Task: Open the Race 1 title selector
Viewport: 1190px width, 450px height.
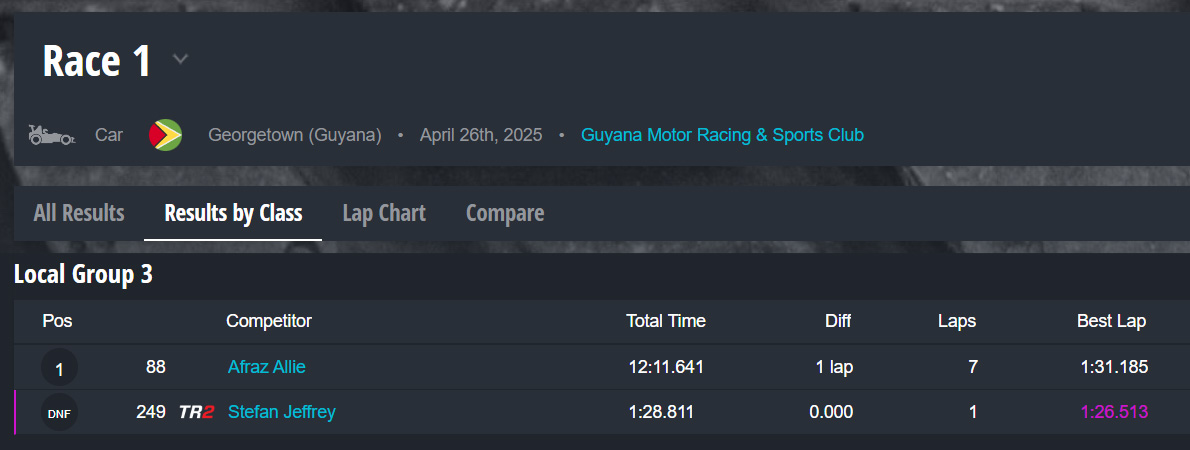Action: pos(97,61)
